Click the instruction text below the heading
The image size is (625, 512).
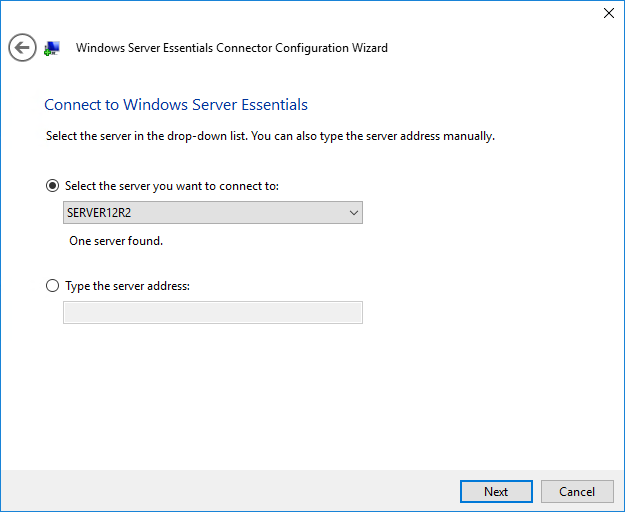(x=270, y=136)
